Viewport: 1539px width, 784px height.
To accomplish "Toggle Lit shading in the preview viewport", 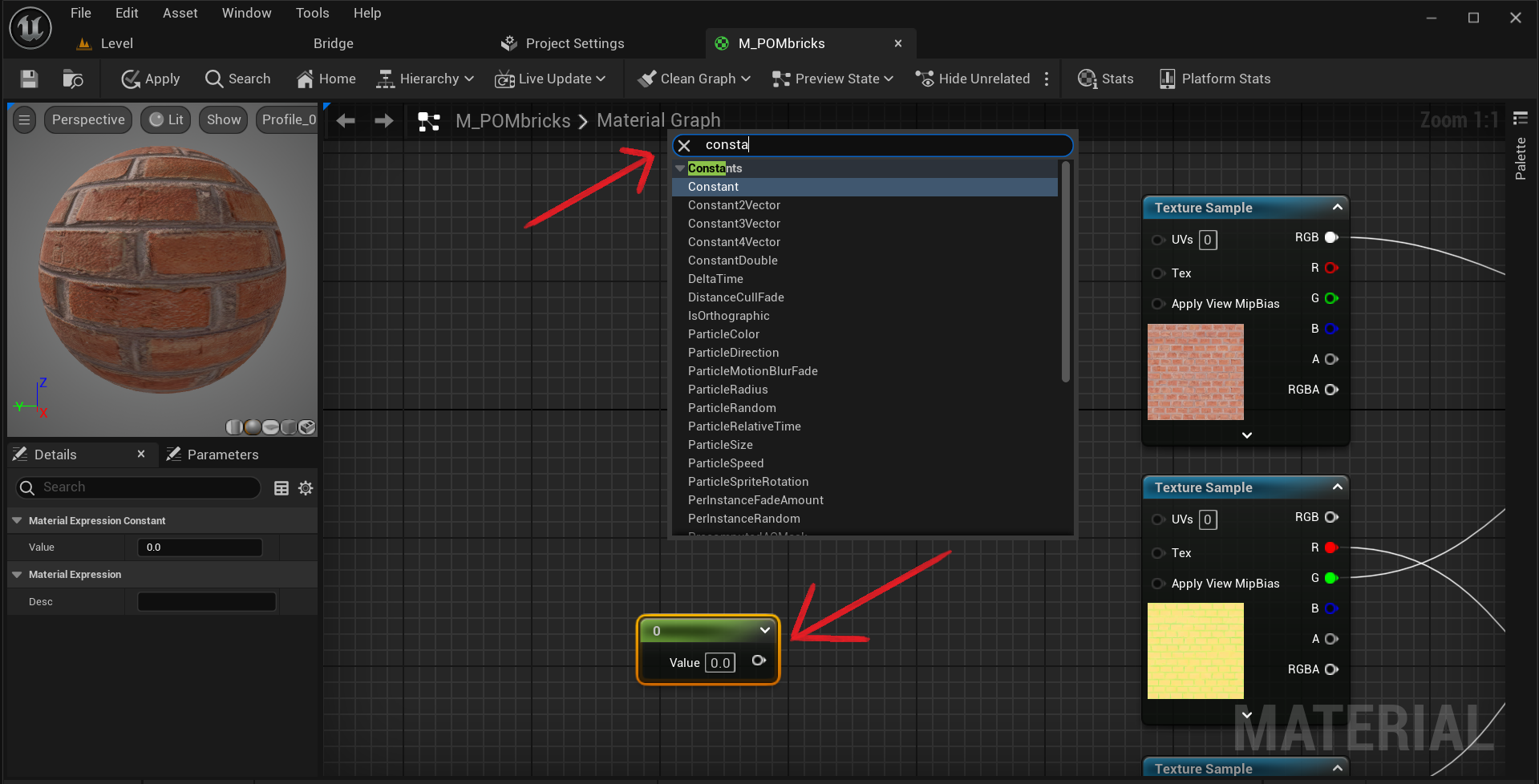I will pos(164,119).
